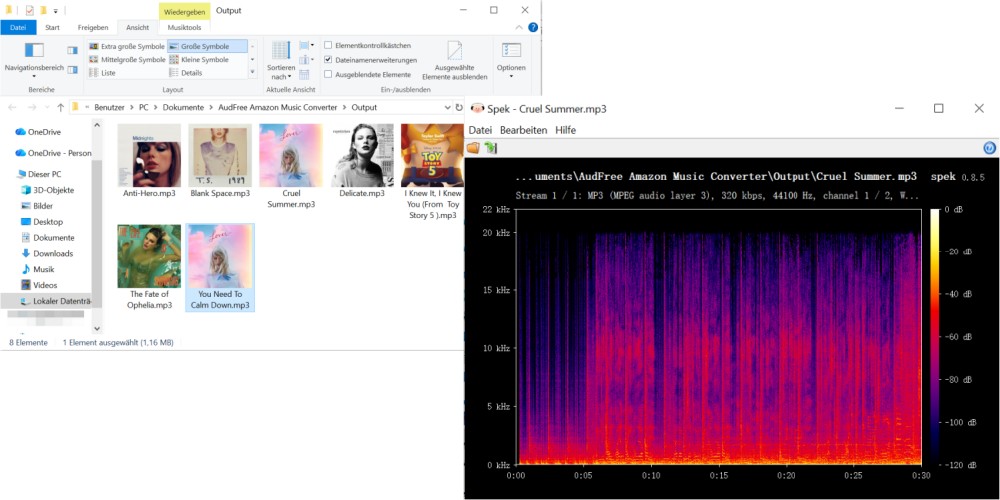Open Spek about info icon
The height and width of the screenshot is (500, 1000).
tap(989, 148)
